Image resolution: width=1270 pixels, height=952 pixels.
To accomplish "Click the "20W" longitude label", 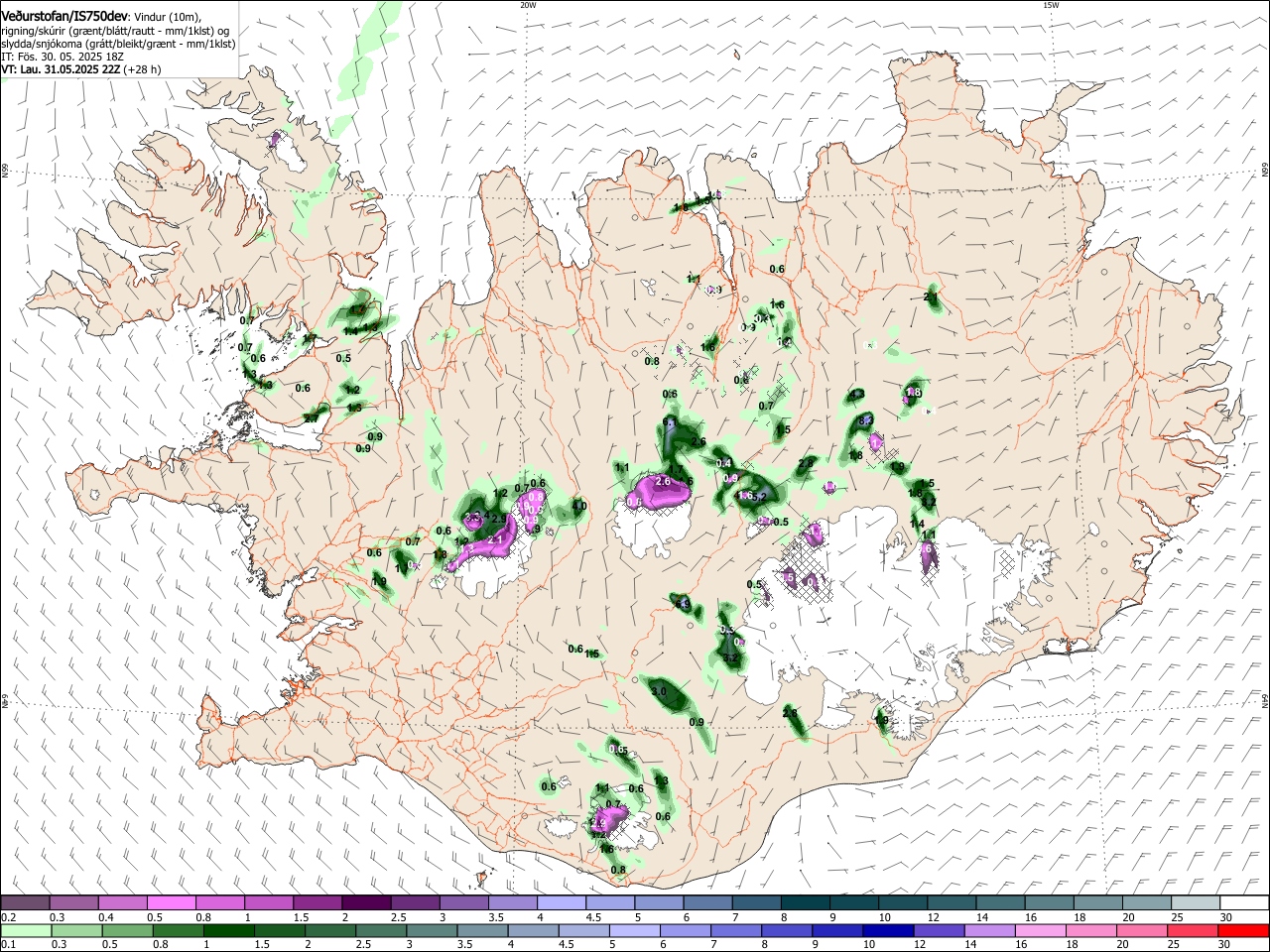I will tap(528, 5).
